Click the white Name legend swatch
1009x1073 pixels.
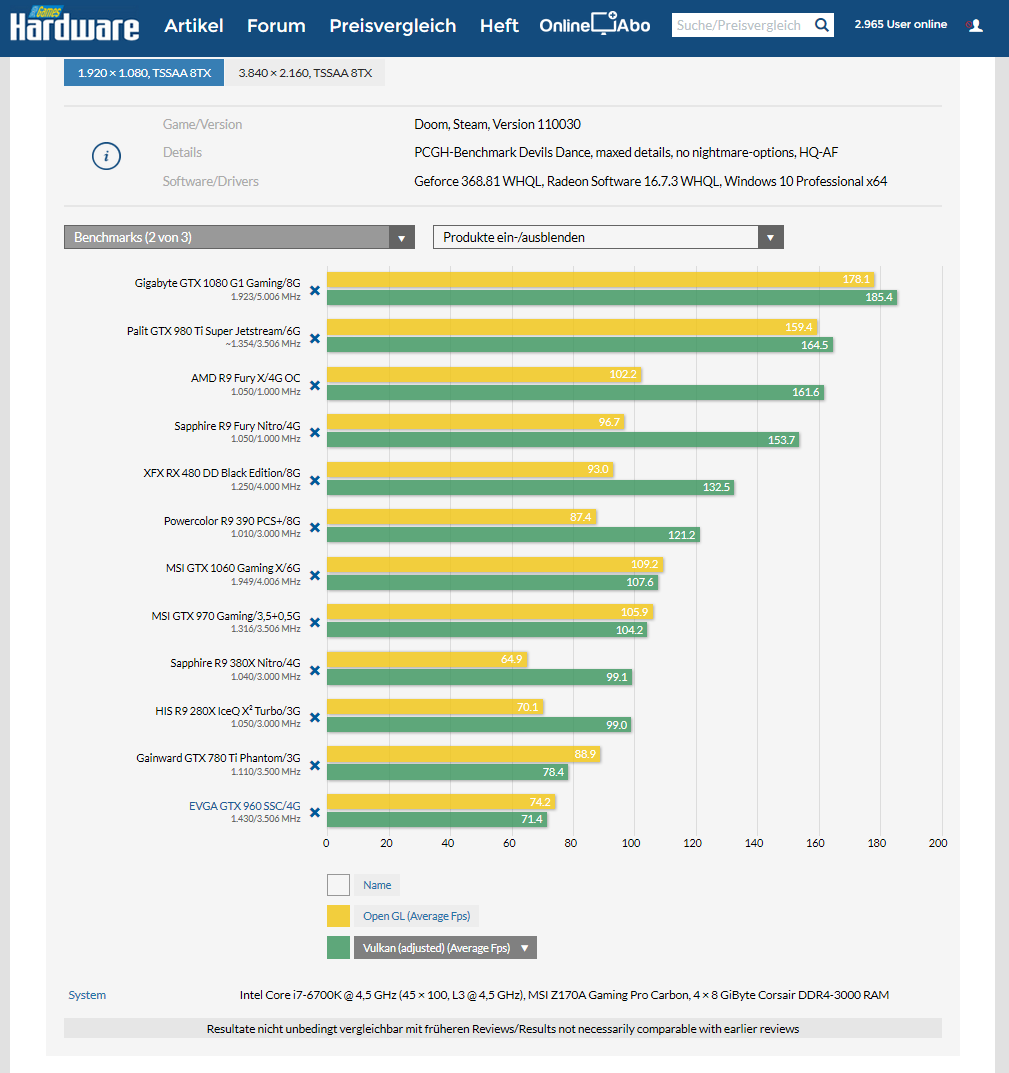coord(338,885)
